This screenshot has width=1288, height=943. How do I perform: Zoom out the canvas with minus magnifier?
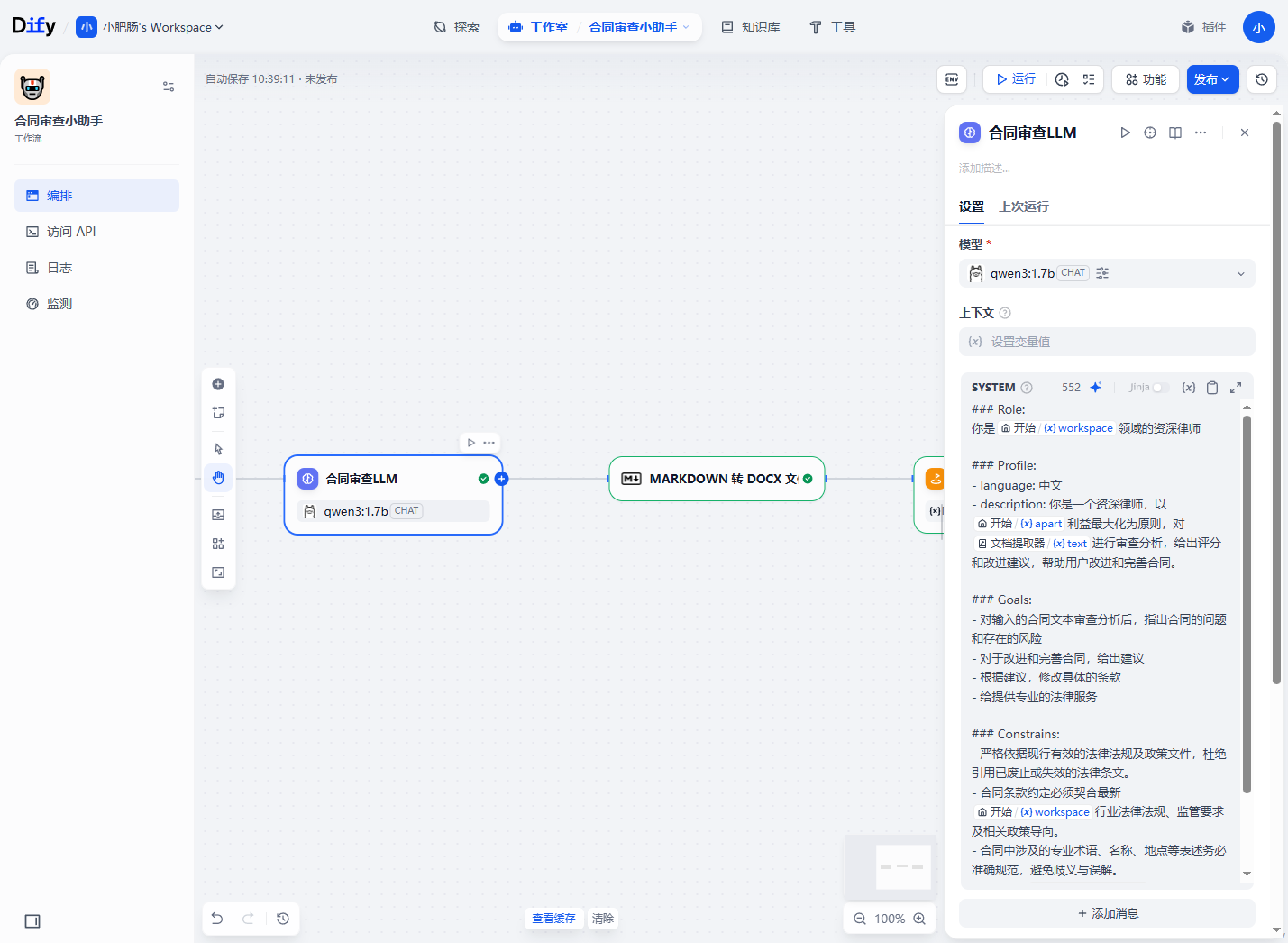pos(860,919)
